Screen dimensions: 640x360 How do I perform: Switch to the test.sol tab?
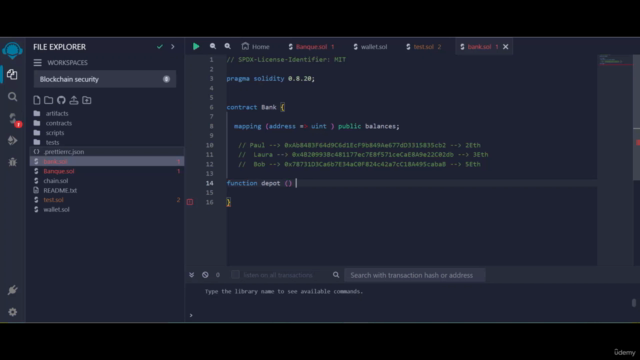424,47
